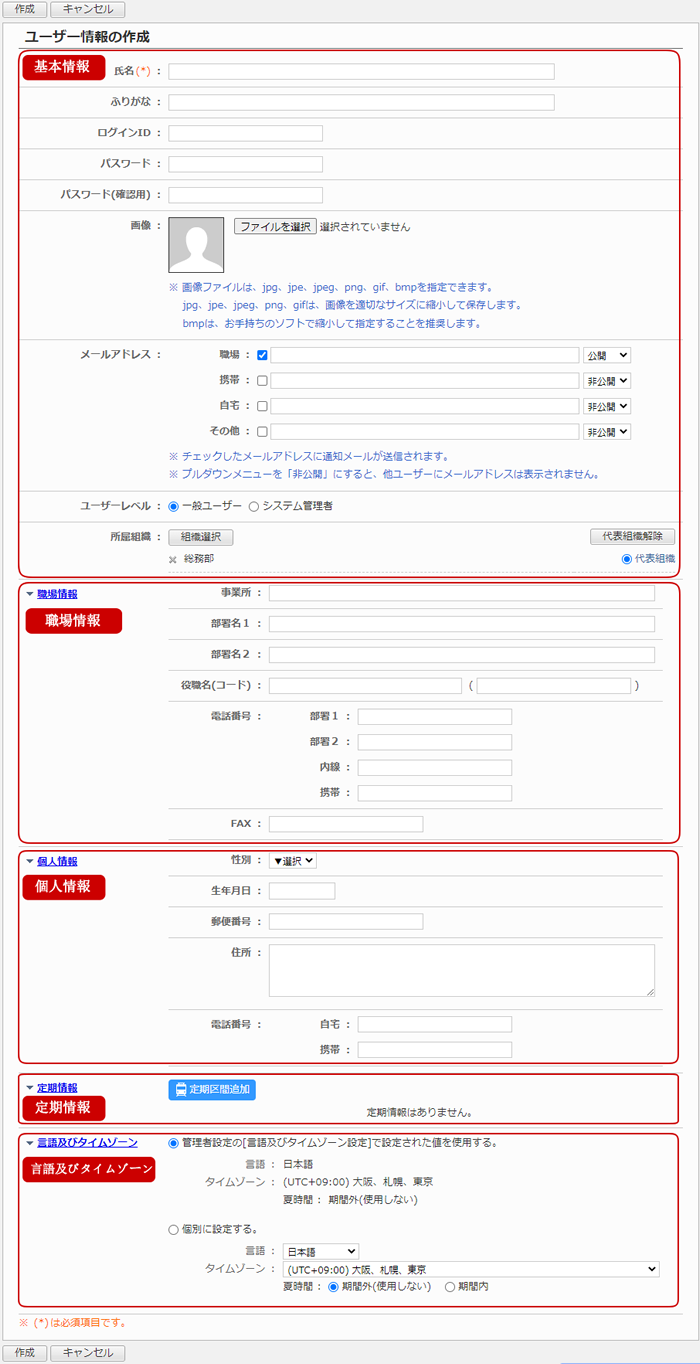
Task: Select the 一般ユーザー radio button
Action: [174, 506]
